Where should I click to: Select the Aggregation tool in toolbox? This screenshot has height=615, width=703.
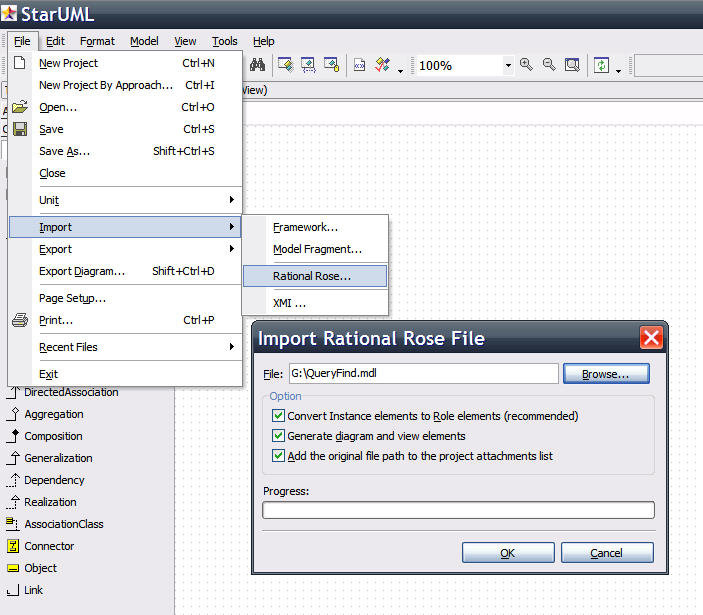pyautogui.click(x=54, y=414)
